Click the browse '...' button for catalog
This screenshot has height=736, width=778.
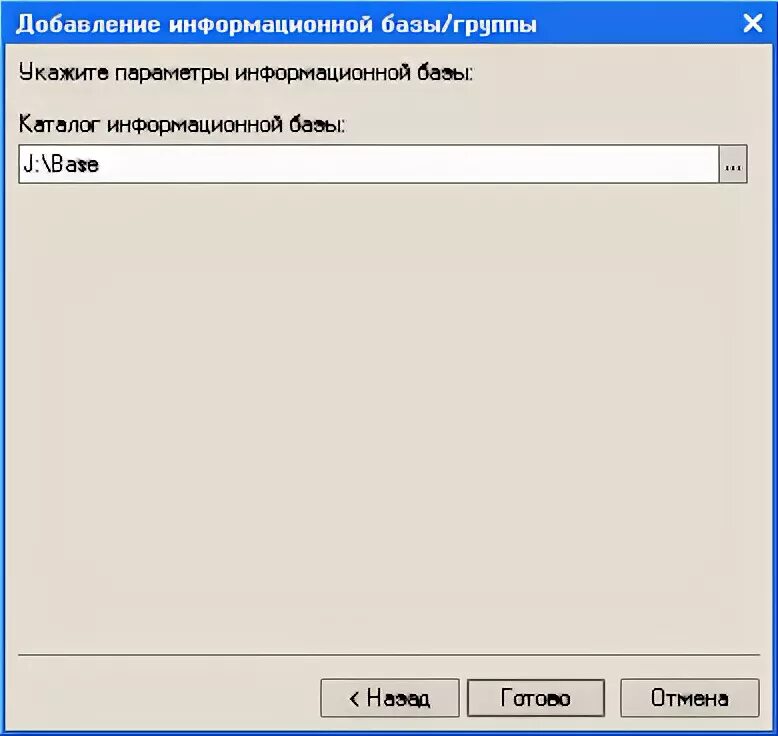(732, 164)
